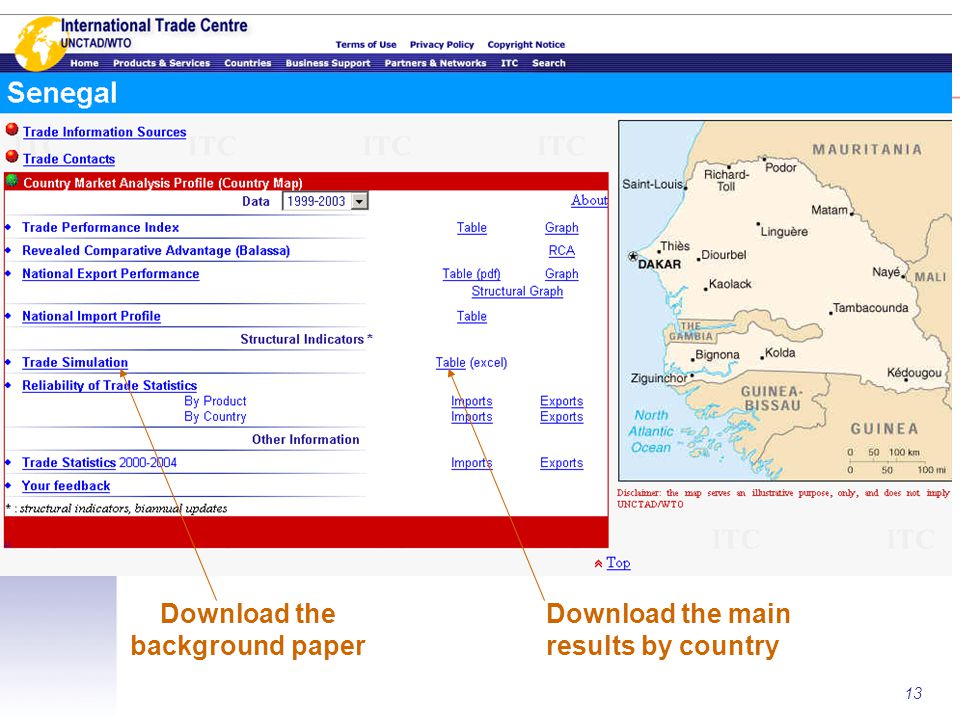Click the Country Market Analysis Profile header
960x720 pixels.
coord(163,183)
